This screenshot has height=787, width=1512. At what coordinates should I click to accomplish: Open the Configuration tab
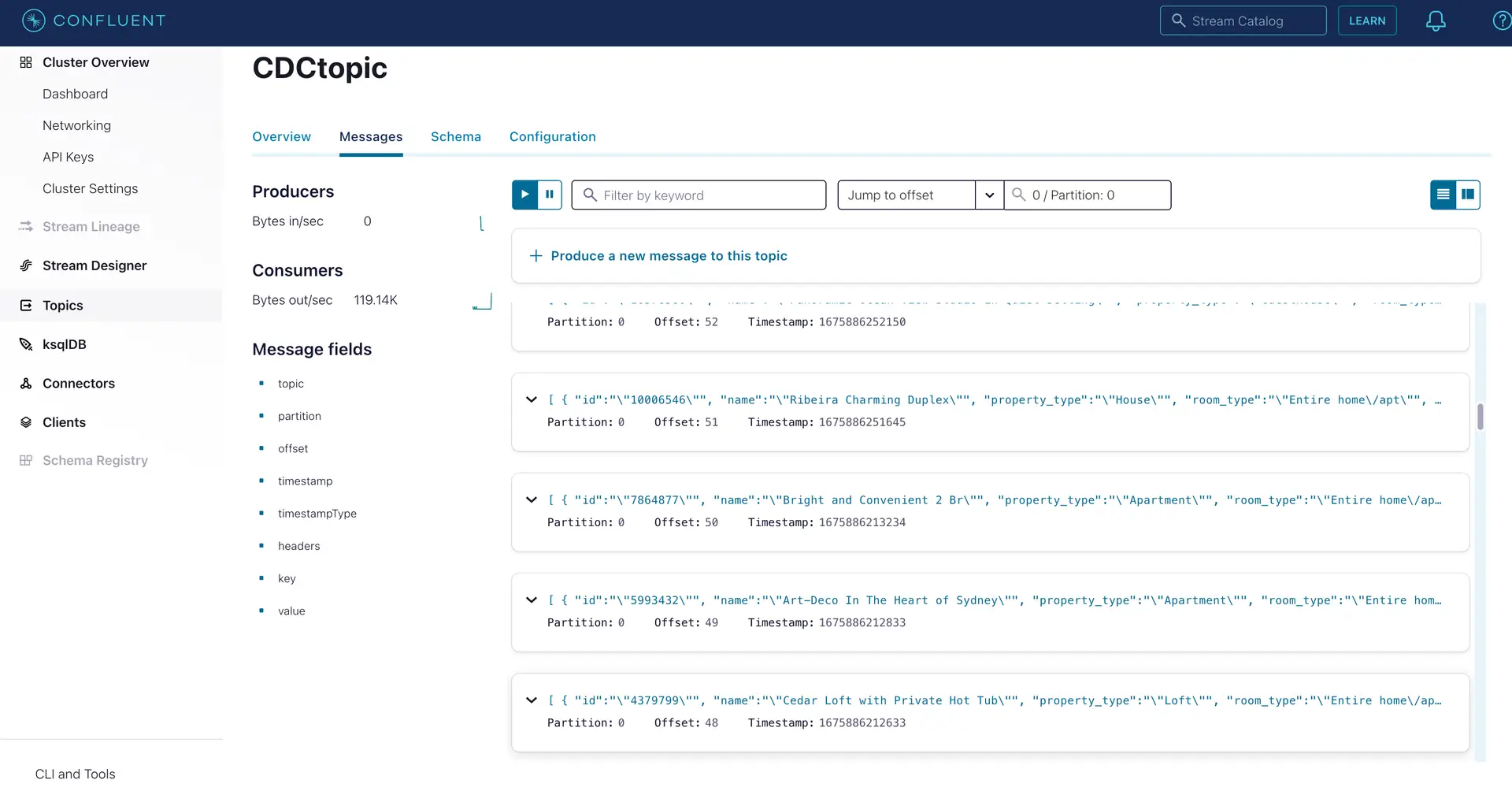[x=552, y=136]
